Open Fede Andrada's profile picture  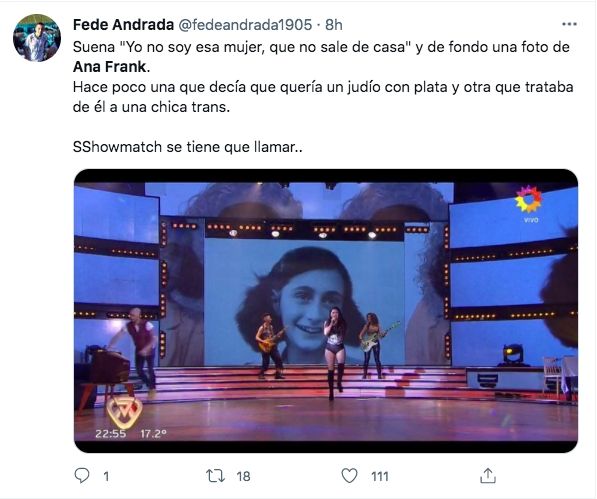[x=37, y=38]
